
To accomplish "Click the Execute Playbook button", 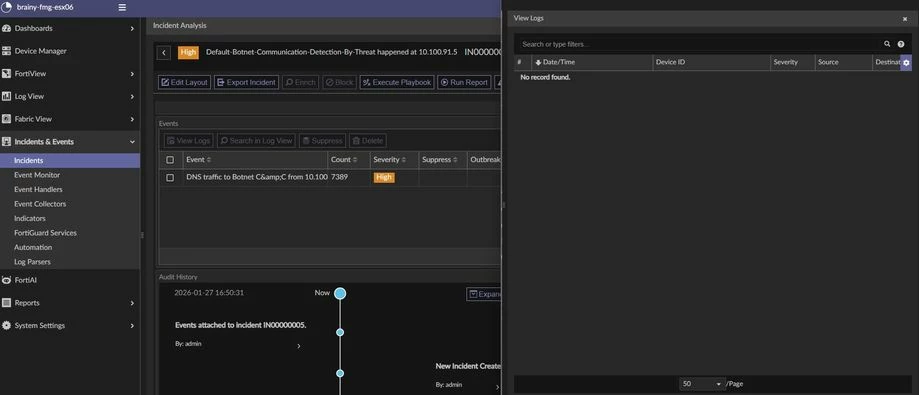I will pos(397,83).
